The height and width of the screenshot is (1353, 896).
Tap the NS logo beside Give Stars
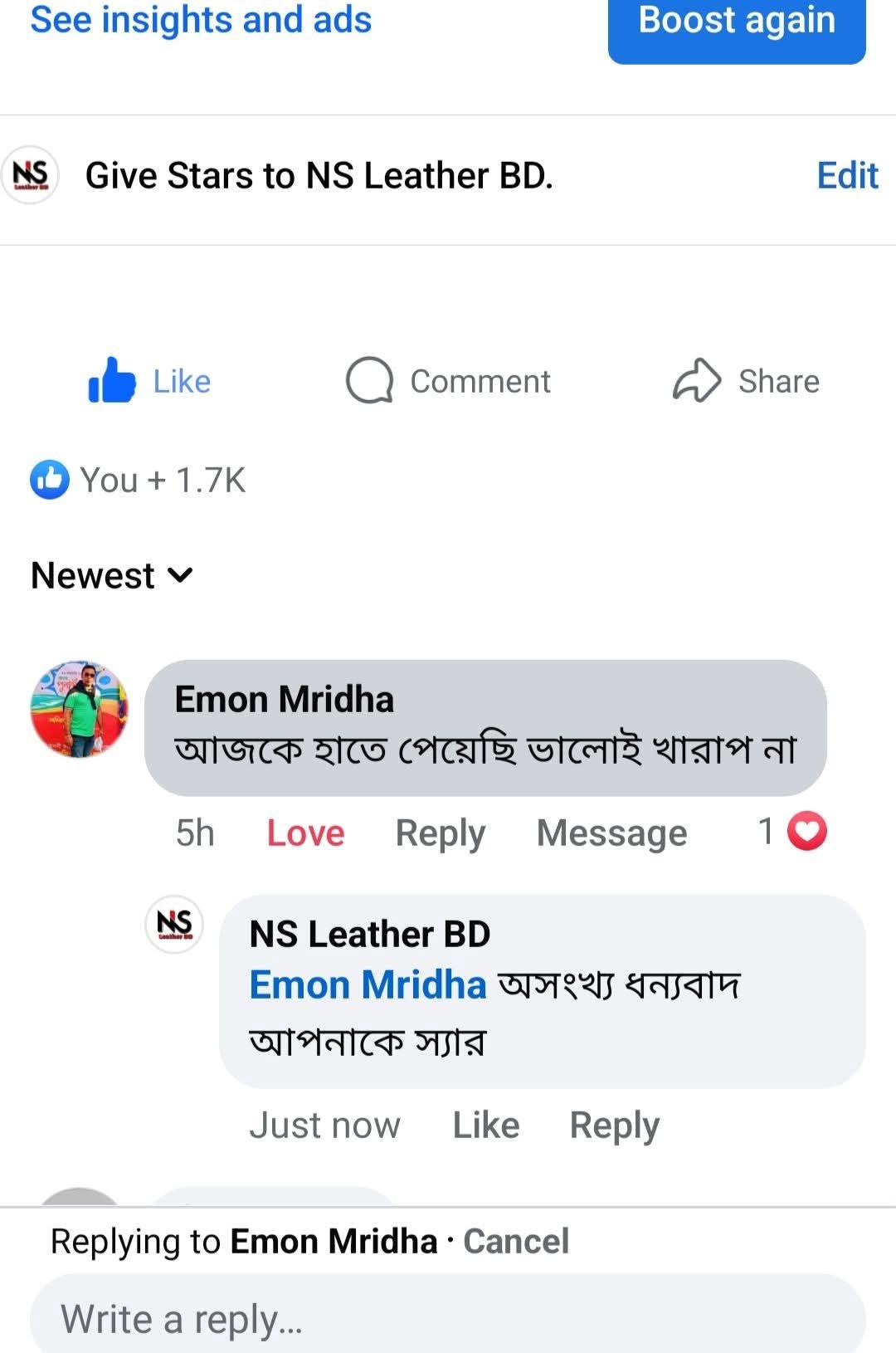(31, 175)
